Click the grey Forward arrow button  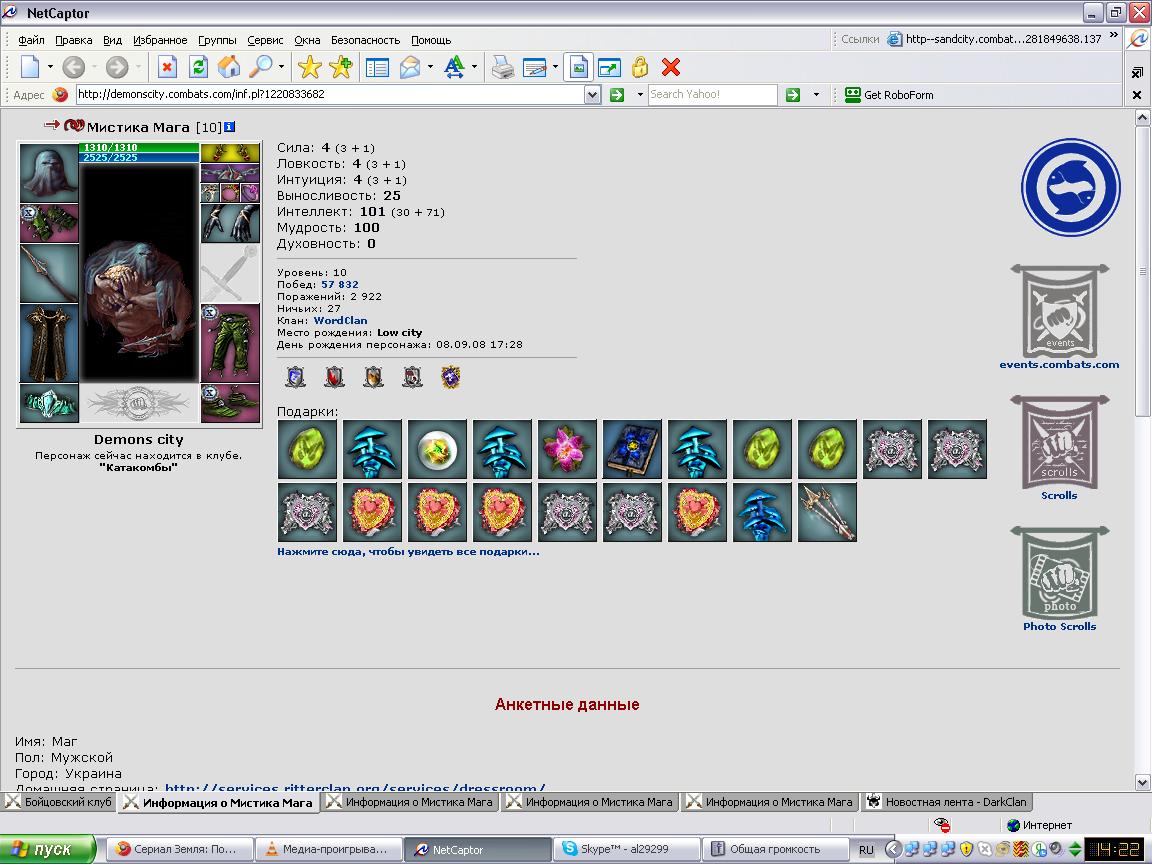click(117, 68)
